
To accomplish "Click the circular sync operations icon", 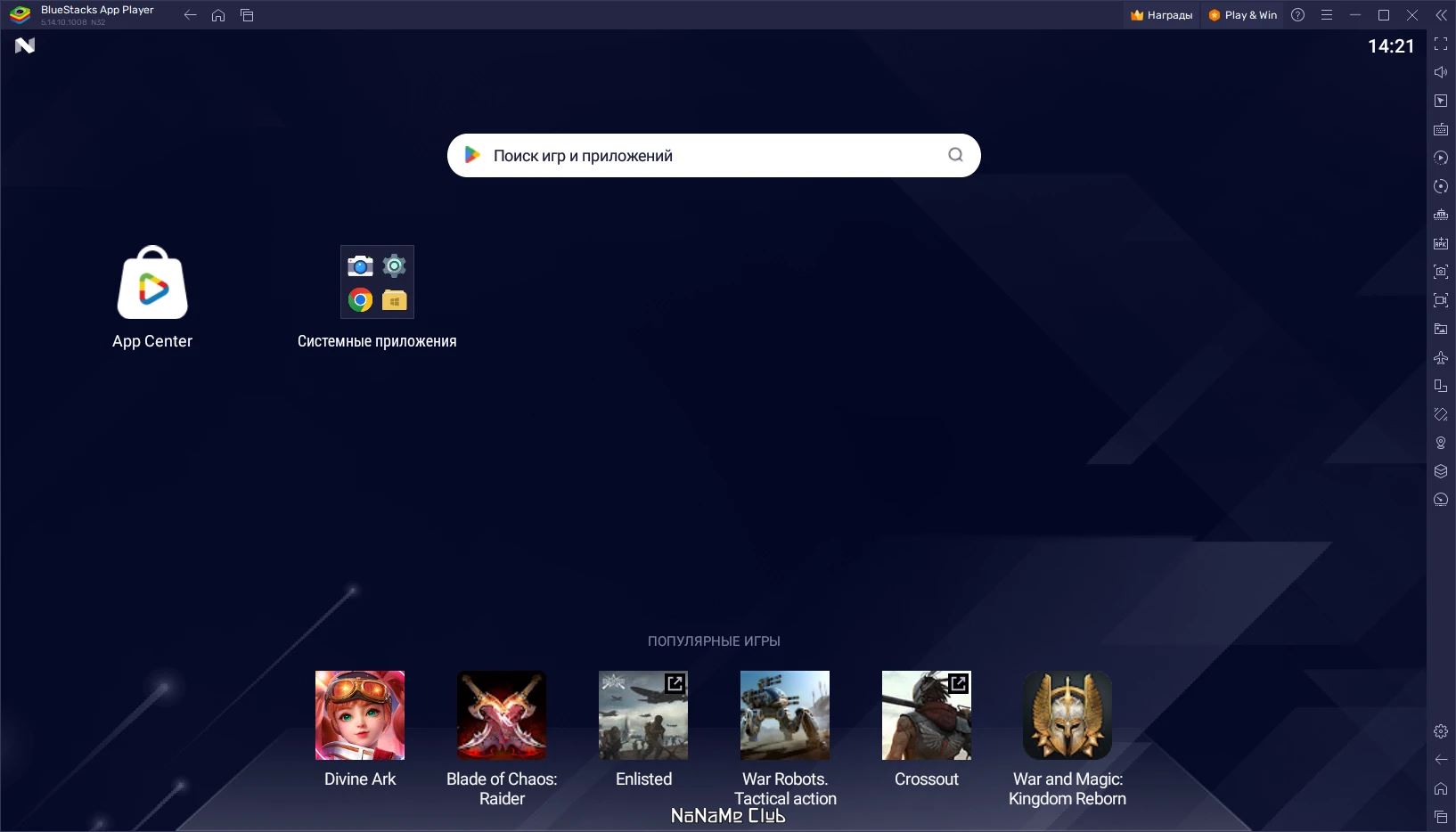I will (1441, 186).
